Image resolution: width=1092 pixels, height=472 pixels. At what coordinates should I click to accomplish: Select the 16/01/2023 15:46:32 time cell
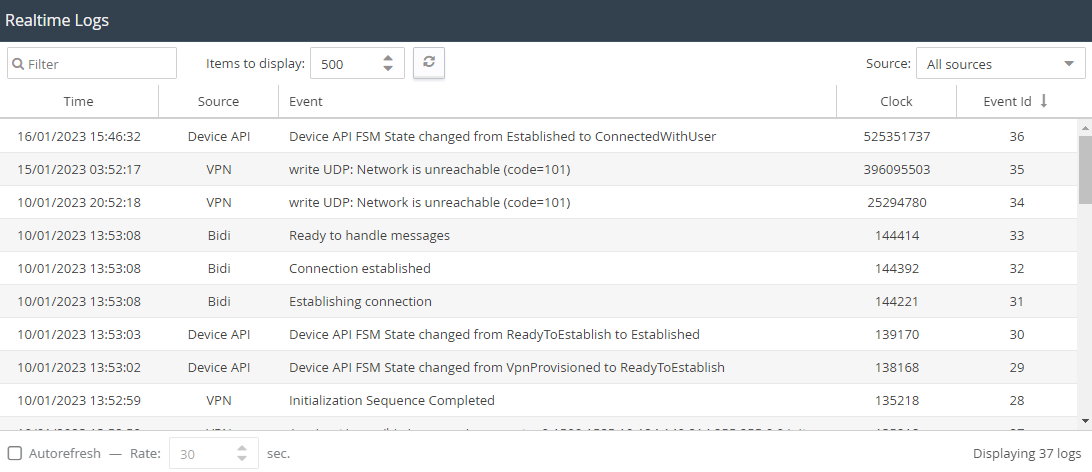(79, 136)
